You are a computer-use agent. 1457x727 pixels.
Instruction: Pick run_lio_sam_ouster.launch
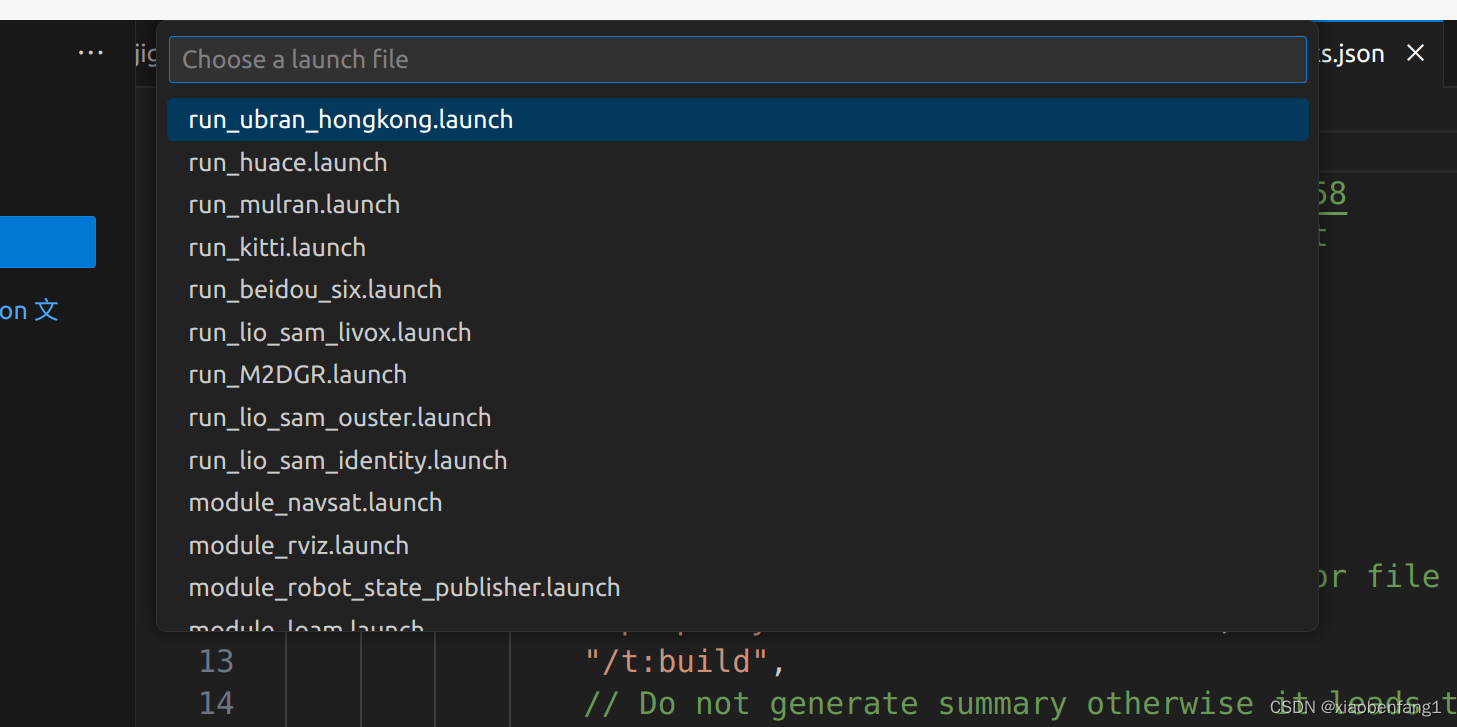point(737,417)
